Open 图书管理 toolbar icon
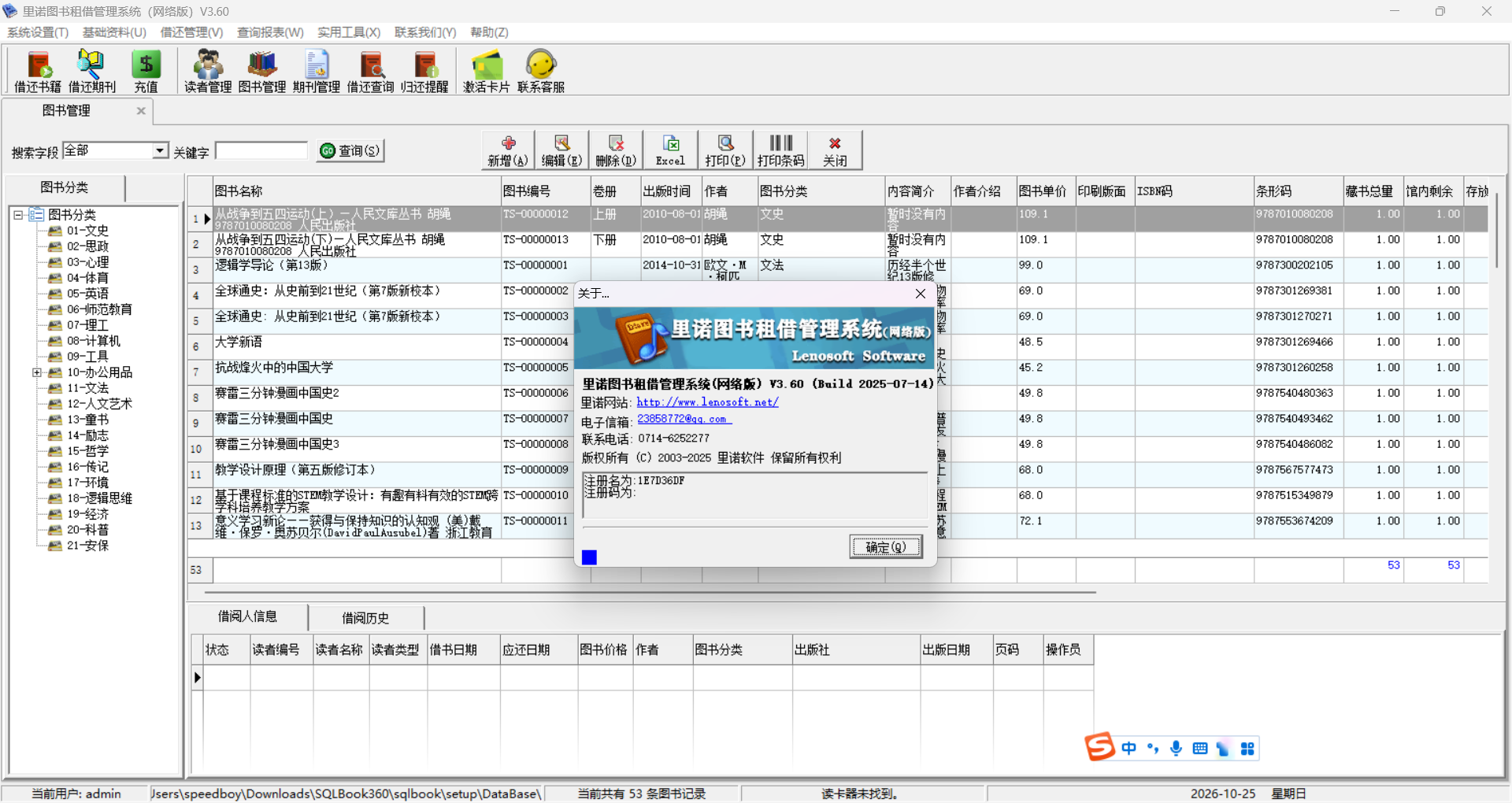Viewport: 1512px width, 803px height. click(262, 72)
